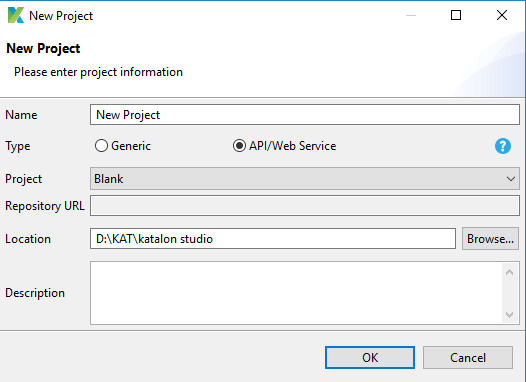Viewport: 526px width, 382px height.
Task: Close the New Project dialog window
Action: [502, 15]
